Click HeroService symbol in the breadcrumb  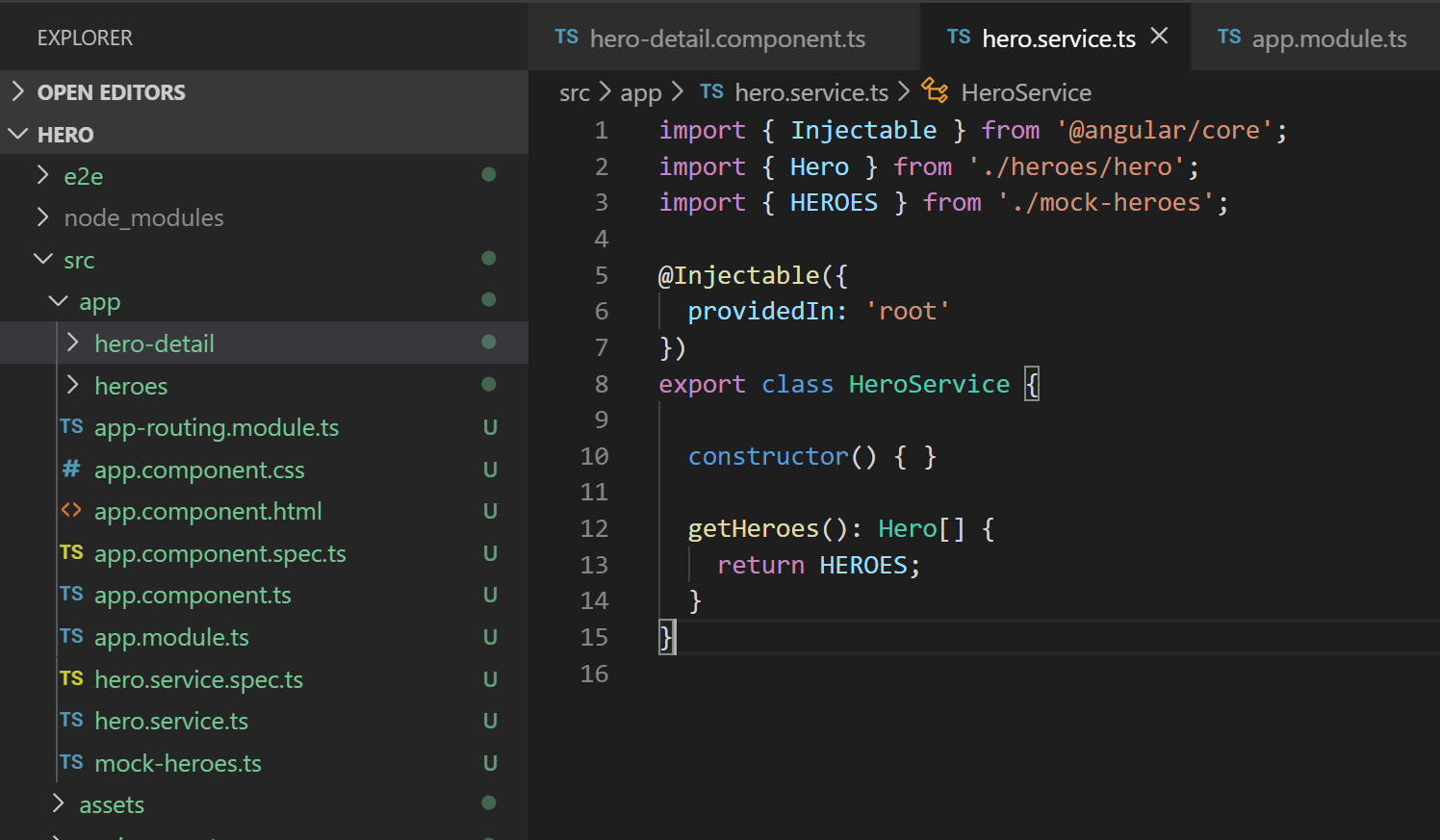[1026, 92]
